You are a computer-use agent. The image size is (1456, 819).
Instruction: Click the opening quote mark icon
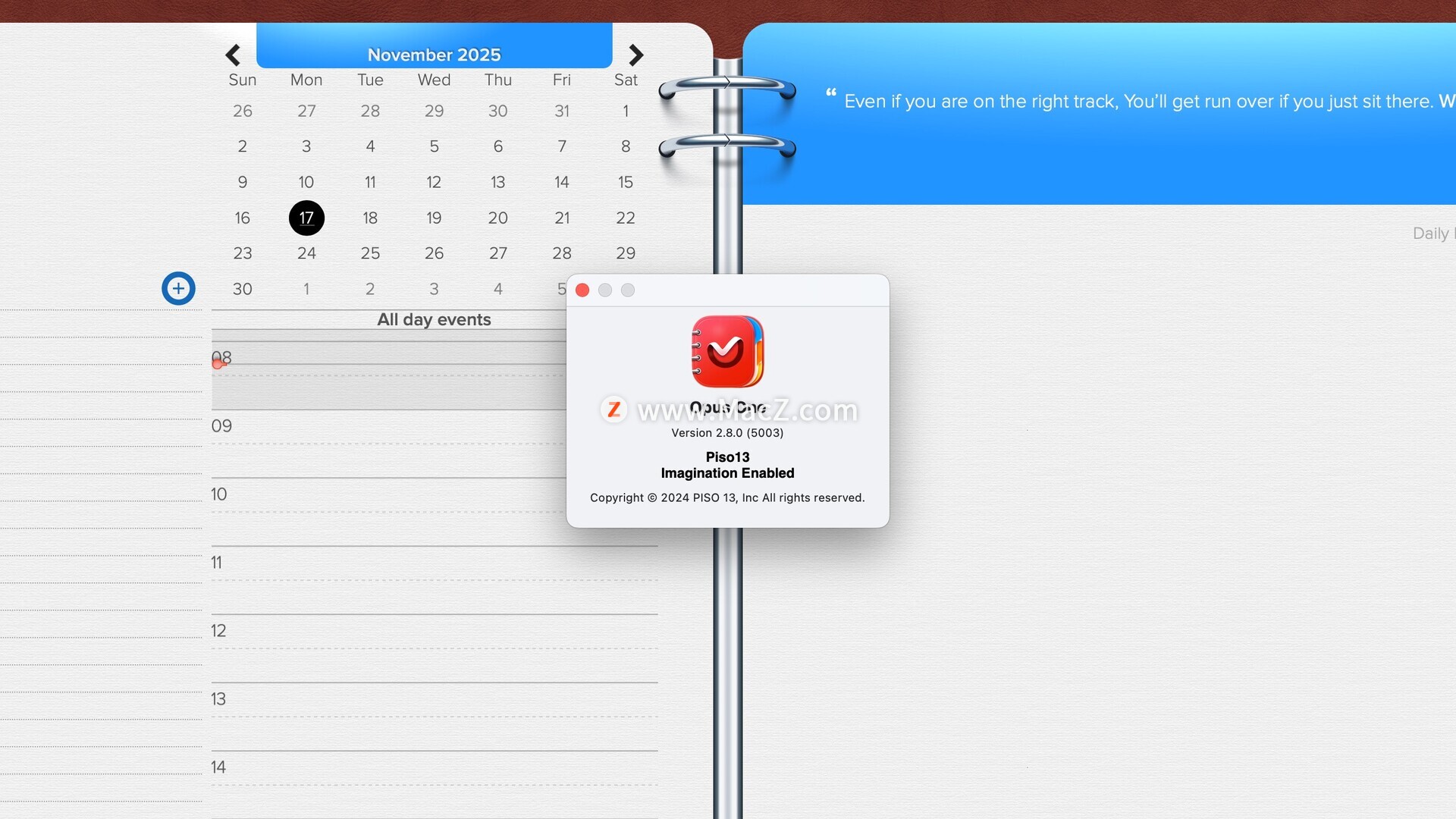pos(831,93)
